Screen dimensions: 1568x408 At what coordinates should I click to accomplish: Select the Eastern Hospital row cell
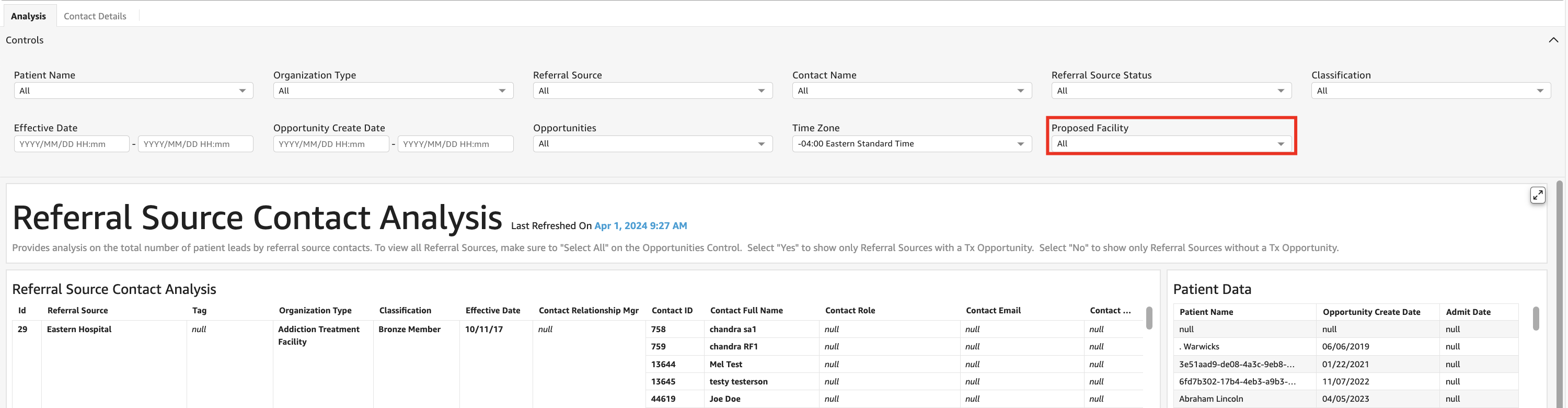[x=79, y=330]
